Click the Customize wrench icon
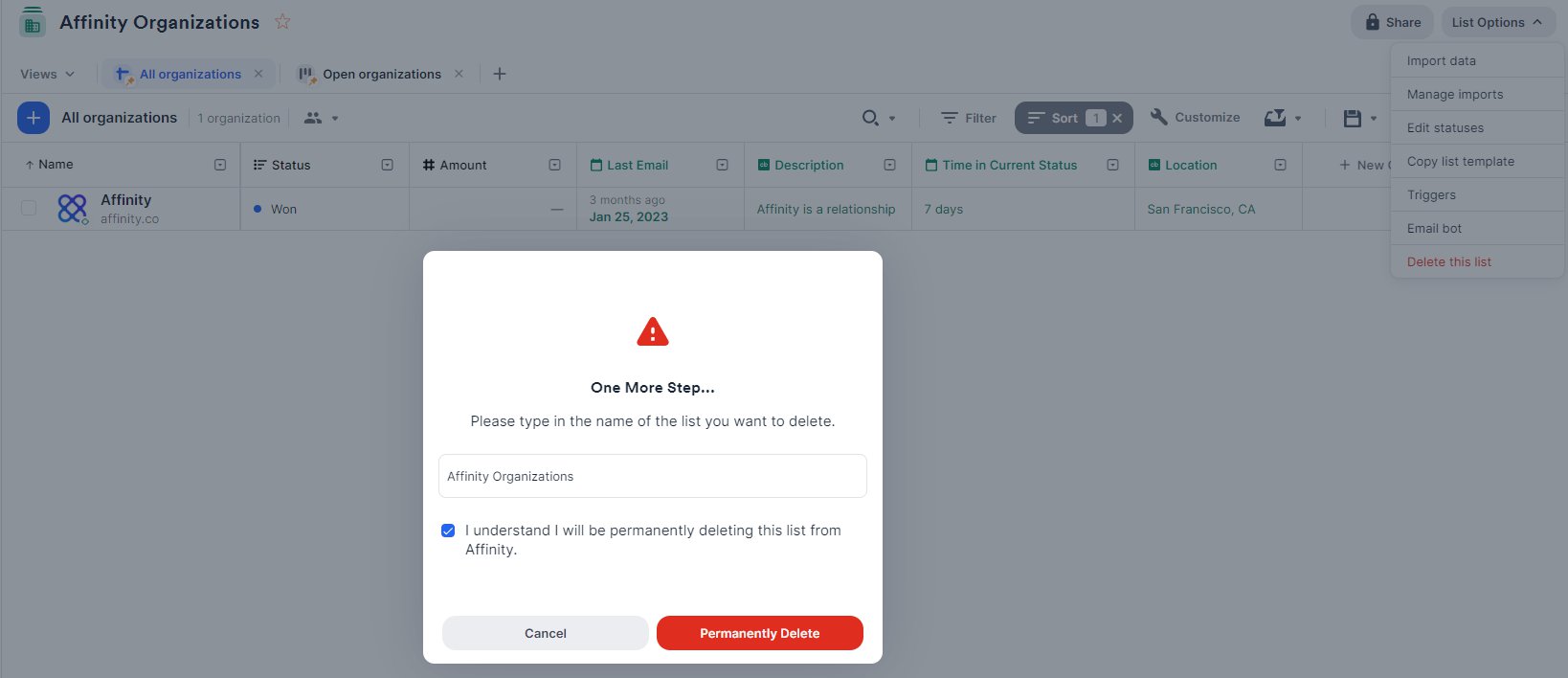1568x678 pixels. (x=1158, y=117)
